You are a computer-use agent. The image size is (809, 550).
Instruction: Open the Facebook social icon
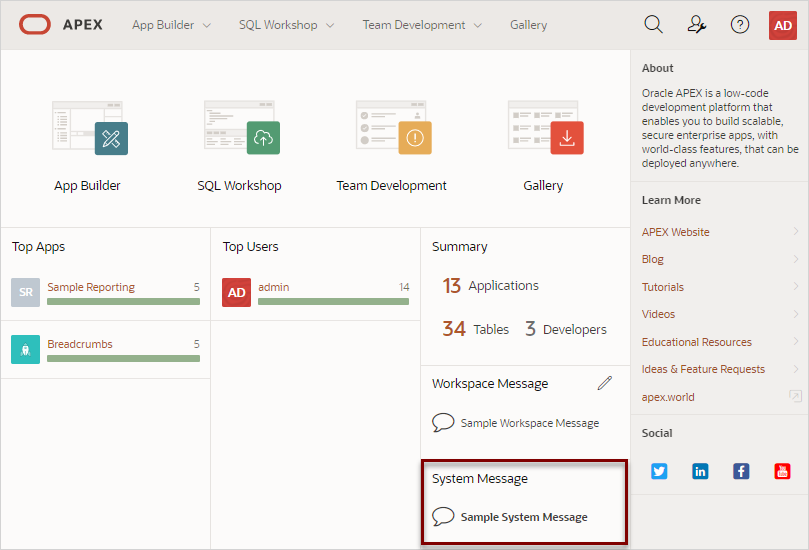(x=741, y=471)
